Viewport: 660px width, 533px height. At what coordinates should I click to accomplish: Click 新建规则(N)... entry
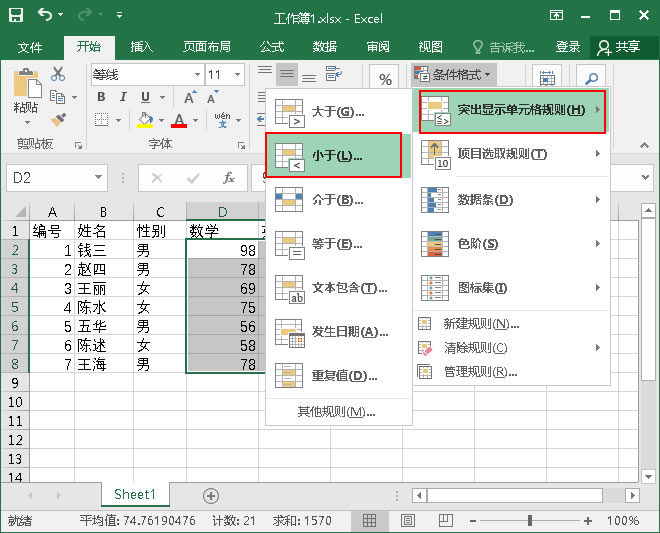(512, 324)
